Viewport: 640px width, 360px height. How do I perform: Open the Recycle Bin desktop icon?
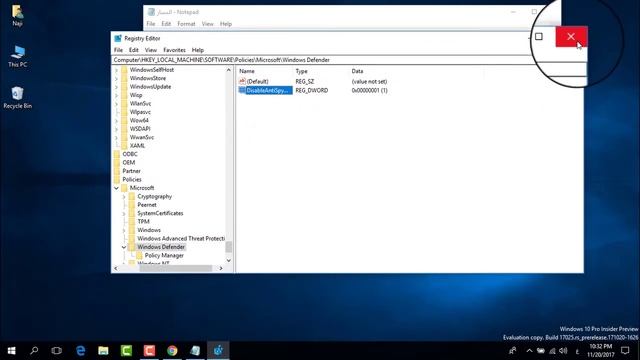pyautogui.click(x=17, y=97)
